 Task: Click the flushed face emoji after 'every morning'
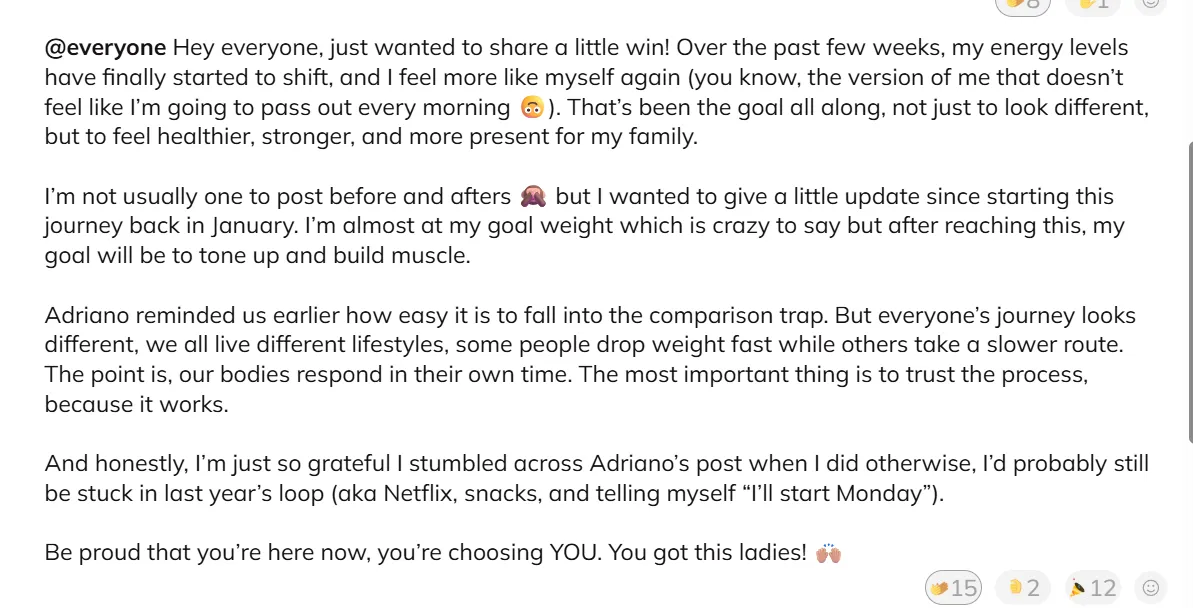pos(532,108)
